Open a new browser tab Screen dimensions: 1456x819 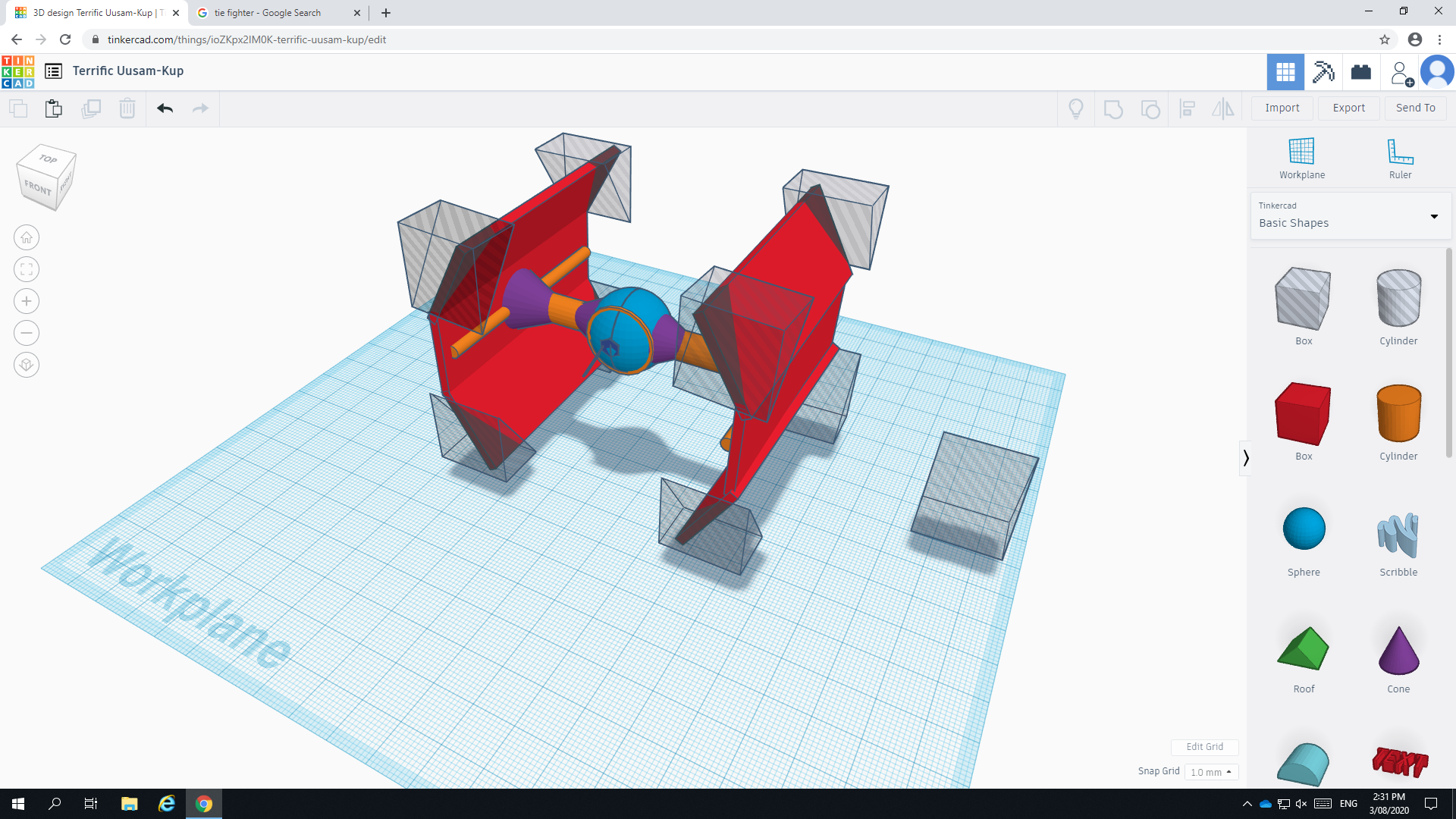click(386, 13)
